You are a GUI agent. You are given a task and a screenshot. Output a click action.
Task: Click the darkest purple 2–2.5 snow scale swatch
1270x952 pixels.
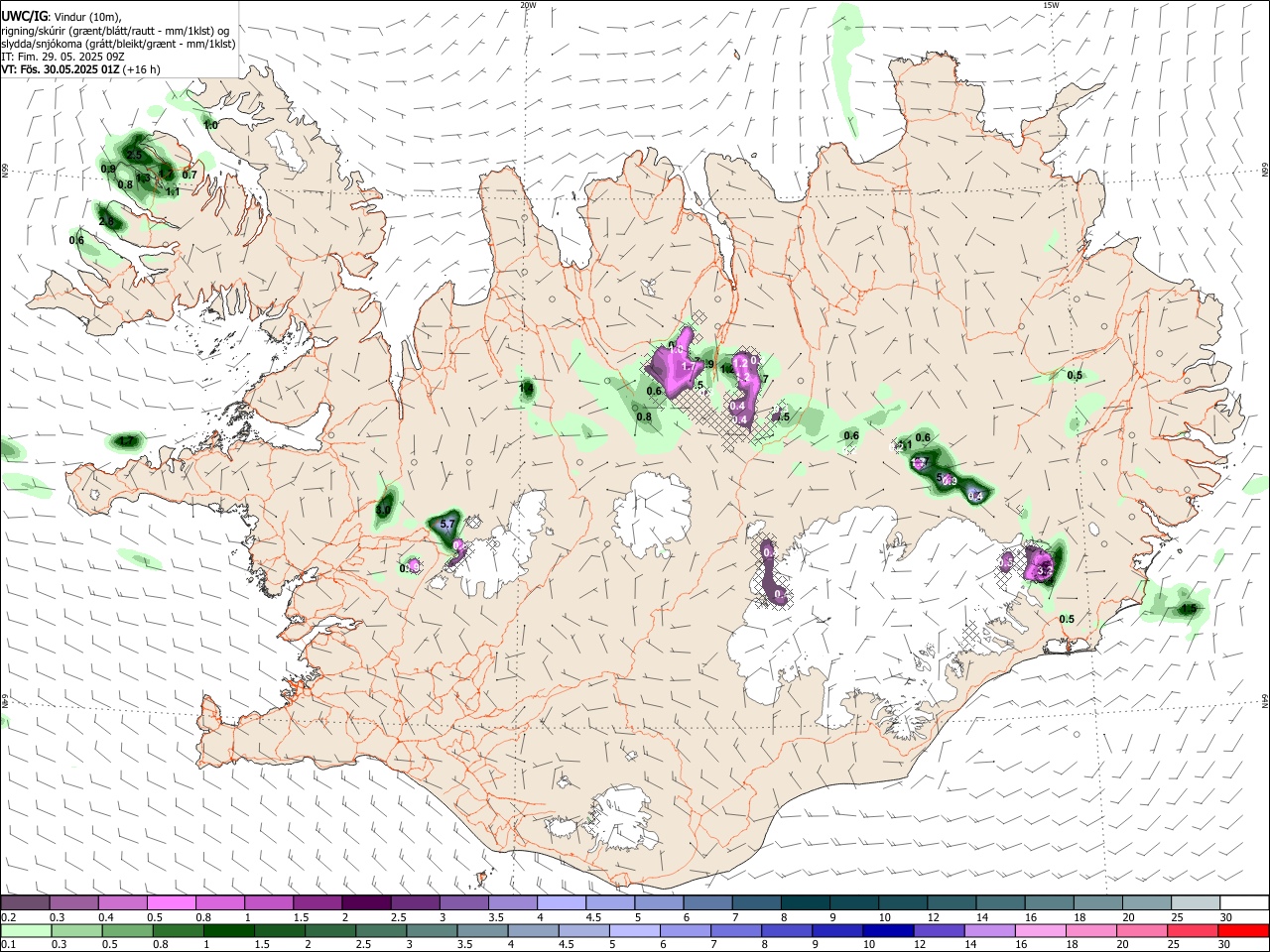(x=365, y=903)
